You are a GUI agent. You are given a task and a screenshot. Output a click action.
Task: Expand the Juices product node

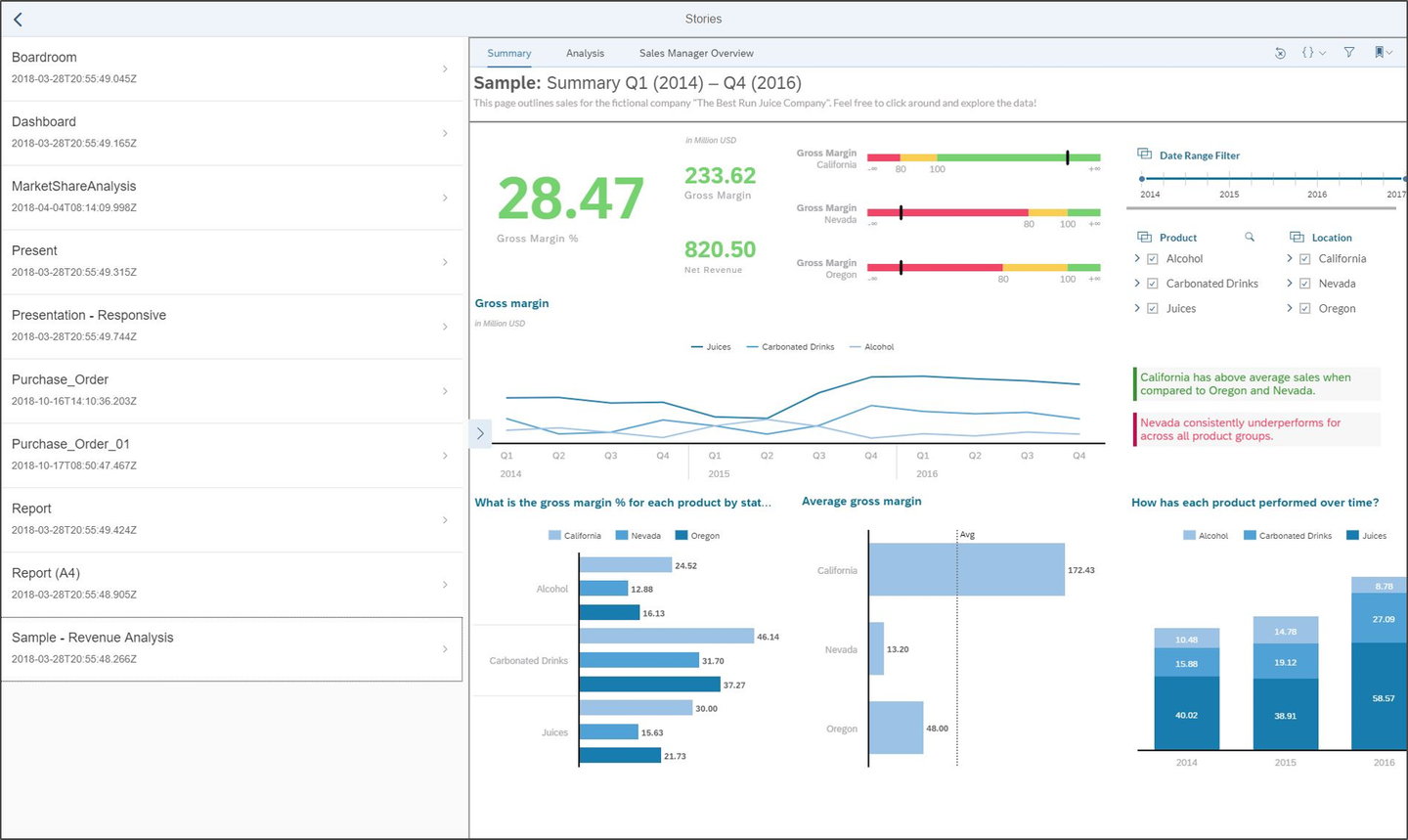(1137, 307)
